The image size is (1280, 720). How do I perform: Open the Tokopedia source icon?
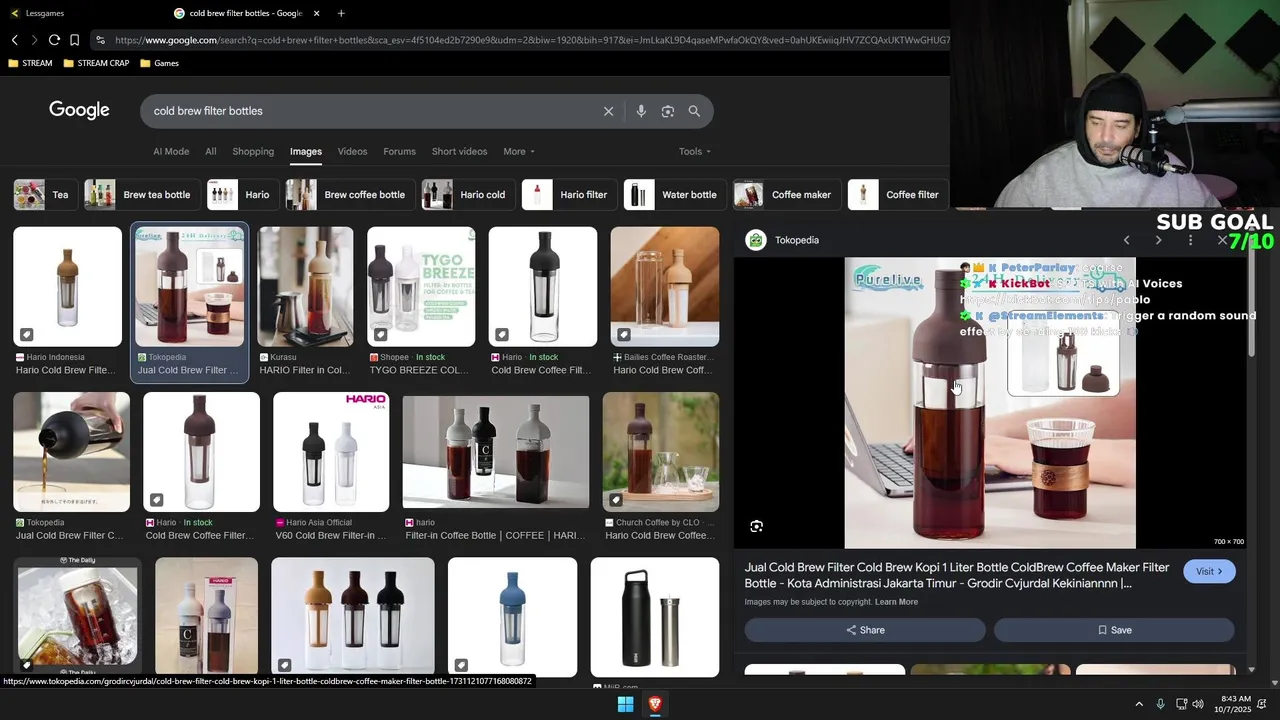pos(756,240)
